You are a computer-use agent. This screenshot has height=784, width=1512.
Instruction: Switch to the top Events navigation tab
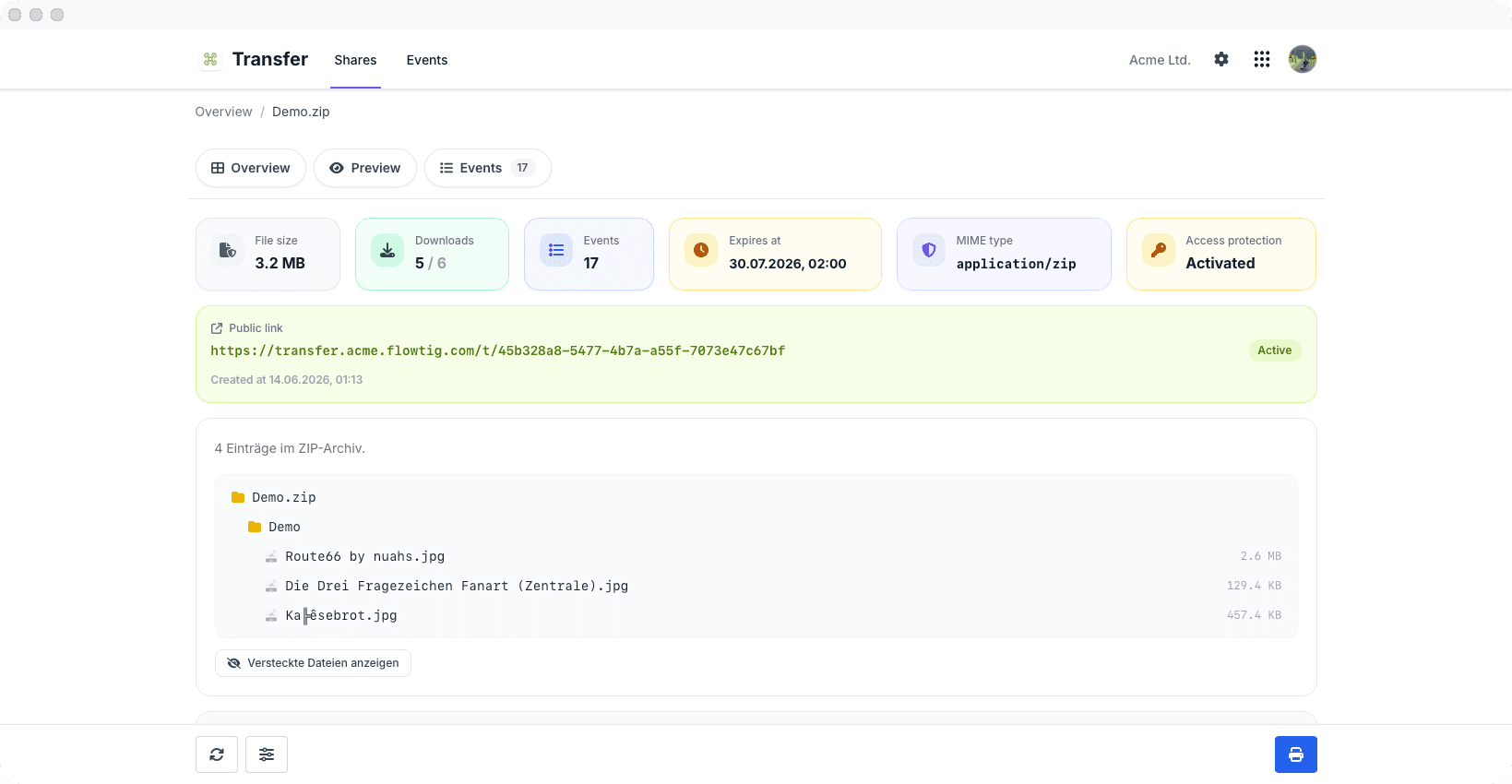tap(427, 60)
